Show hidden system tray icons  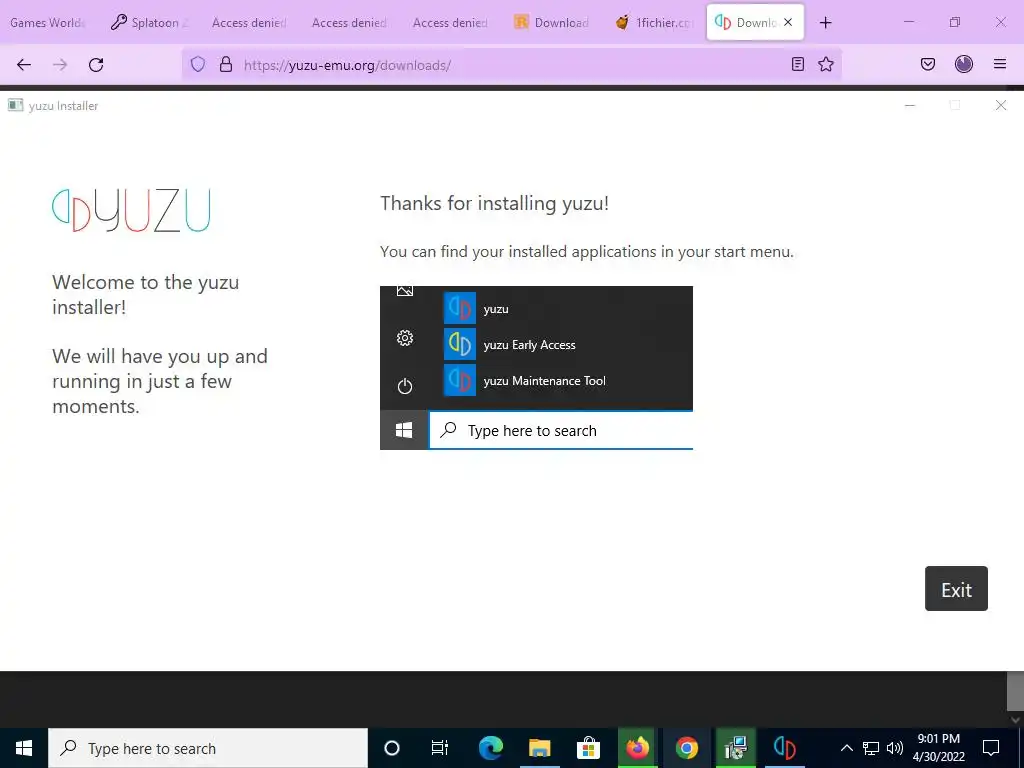846,748
